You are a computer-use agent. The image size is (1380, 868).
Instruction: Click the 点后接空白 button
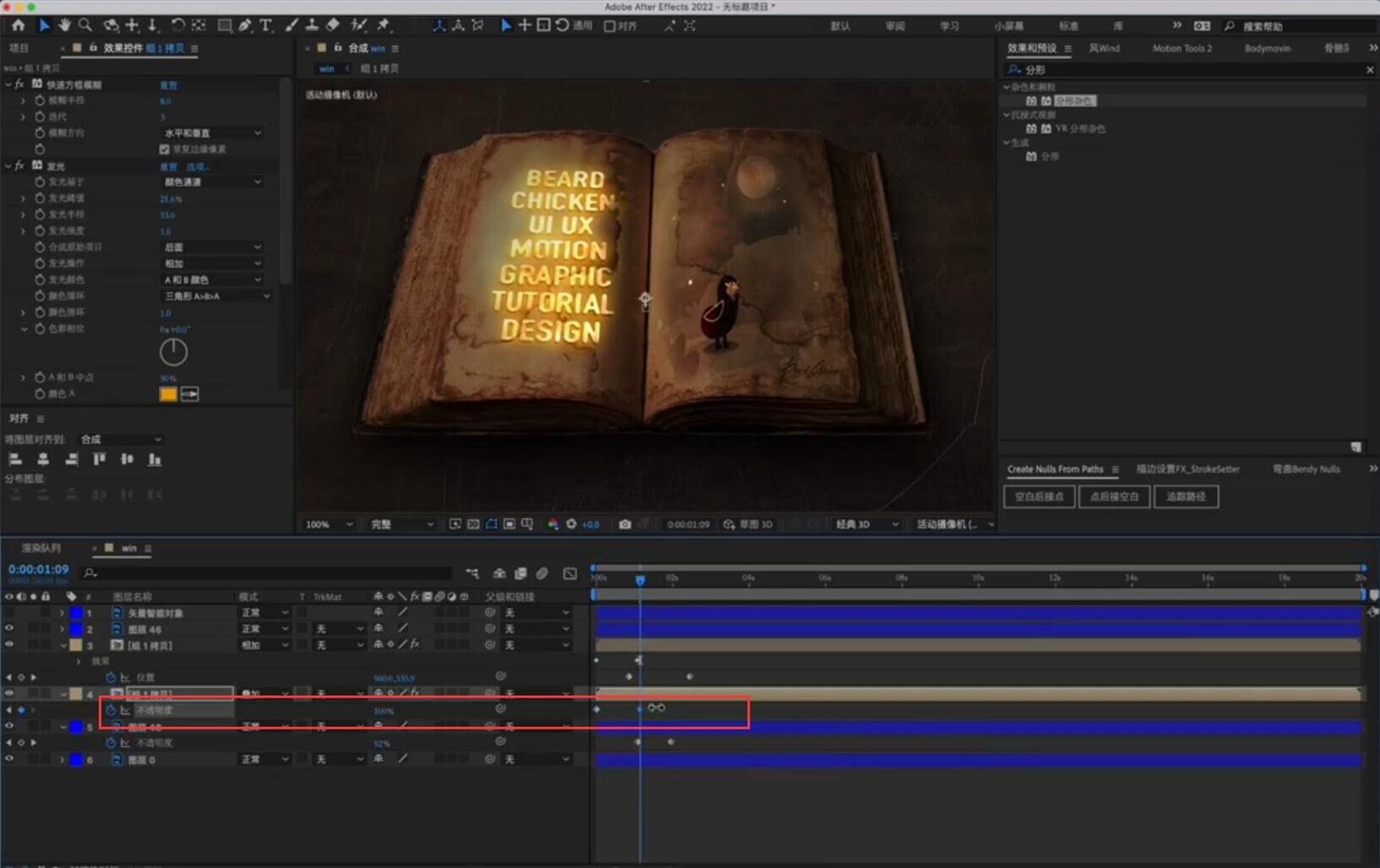(1114, 496)
